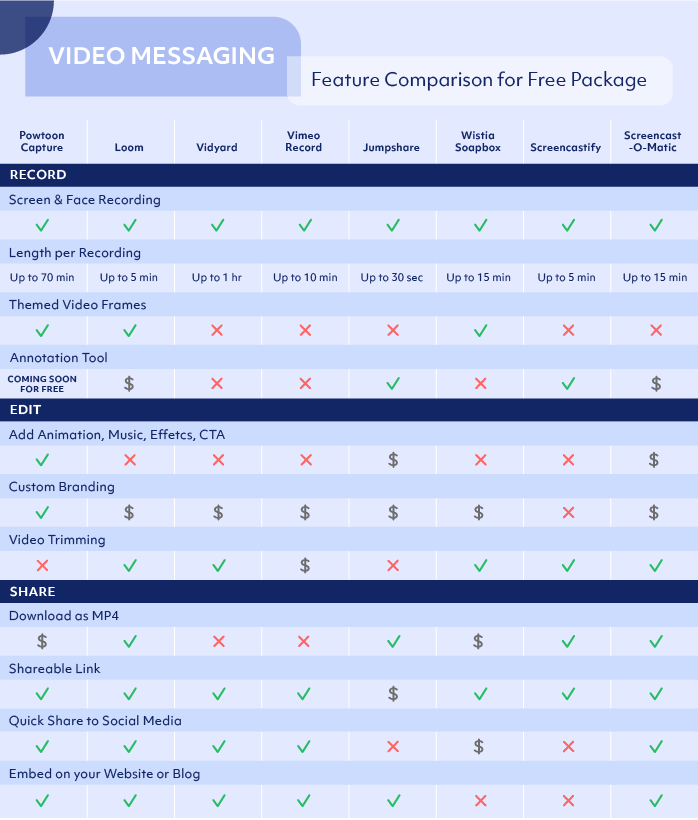Click the VIDEO MESSAGING title banner
Image resolution: width=698 pixels, height=820 pixels.
pyautogui.click(x=162, y=56)
